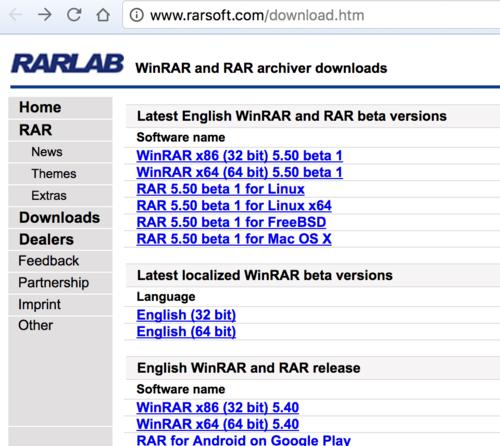Open RAR 5.50 beta 1 for FreeBSD
Viewport: 500px width, 446px height.
coord(231,222)
